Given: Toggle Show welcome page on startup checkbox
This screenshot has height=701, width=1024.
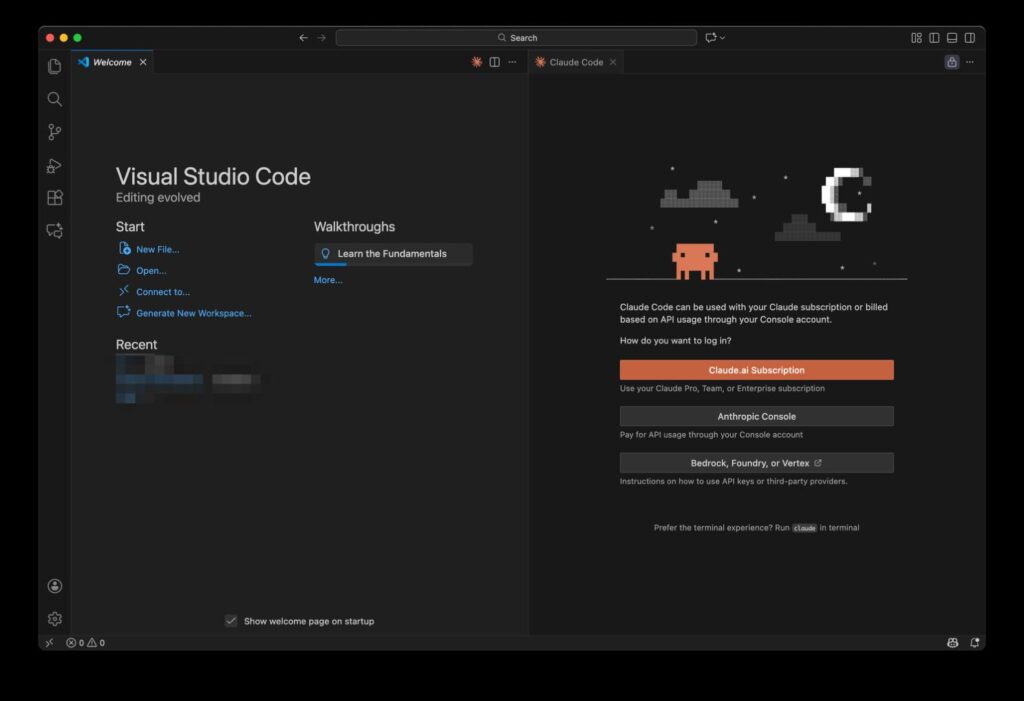Looking at the screenshot, I should coord(231,621).
